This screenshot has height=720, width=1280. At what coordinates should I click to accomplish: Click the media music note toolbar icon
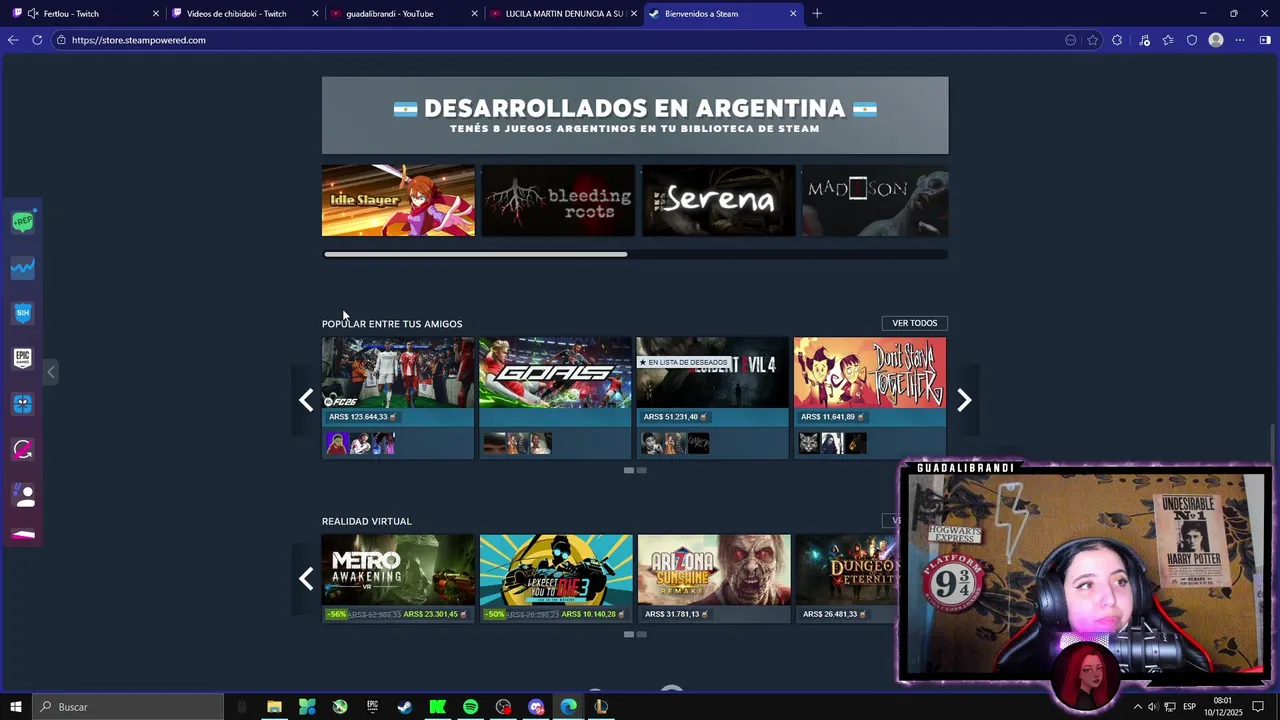point(1144,40)
